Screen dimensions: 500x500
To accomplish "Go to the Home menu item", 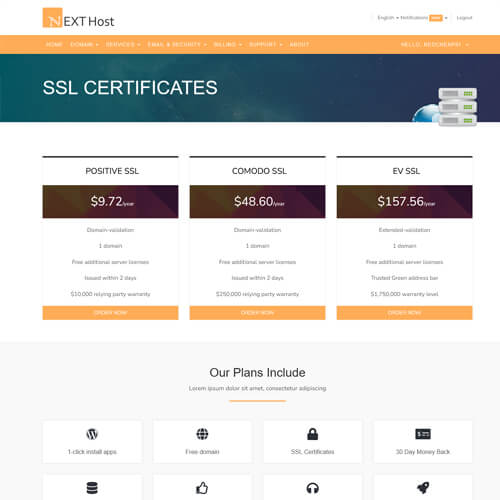I will (54, 44).
